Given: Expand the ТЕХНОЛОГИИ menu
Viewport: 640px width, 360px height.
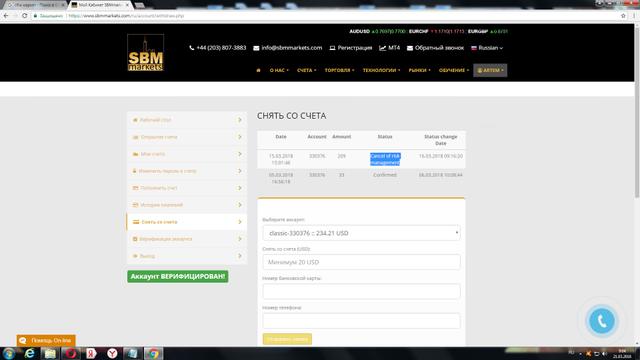Looking at the screenshot, I should pos(382,70).
